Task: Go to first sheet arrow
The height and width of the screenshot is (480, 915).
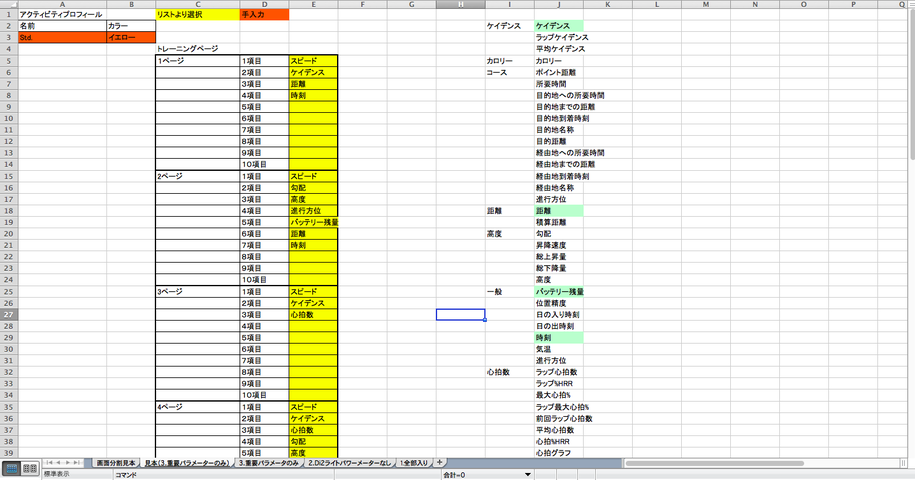Action: [50, 463]
